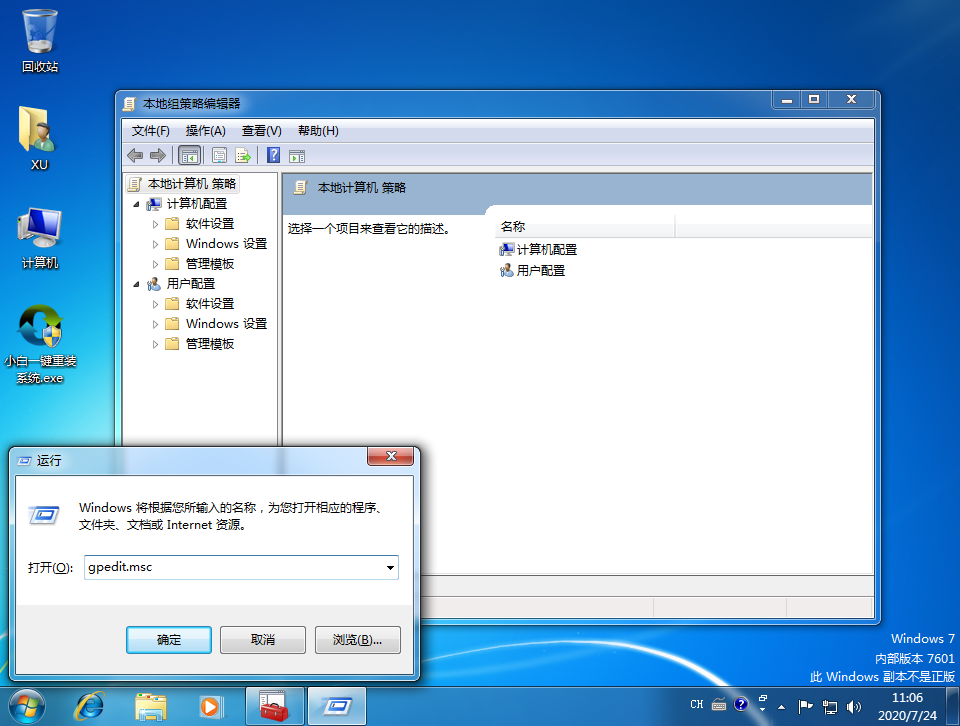Screen dimensions: 960x726
Task: Click the CH input language indicator
Action: tap(697, 705)
